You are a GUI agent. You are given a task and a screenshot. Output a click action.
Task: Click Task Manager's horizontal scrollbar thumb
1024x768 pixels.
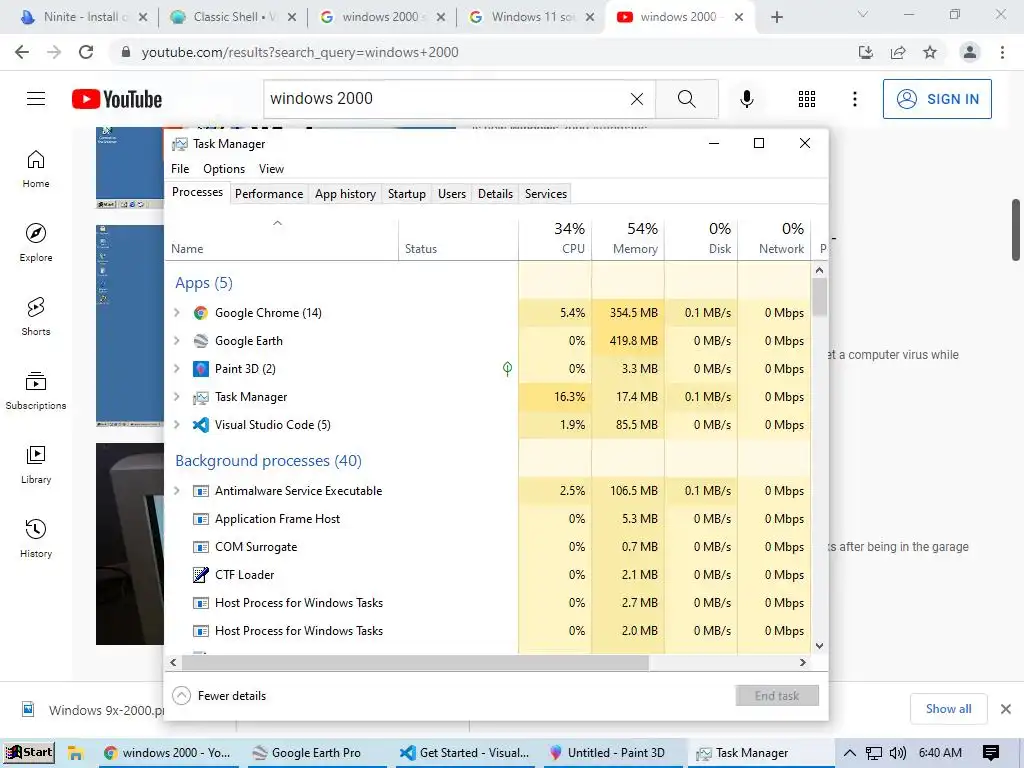point(415,662)
